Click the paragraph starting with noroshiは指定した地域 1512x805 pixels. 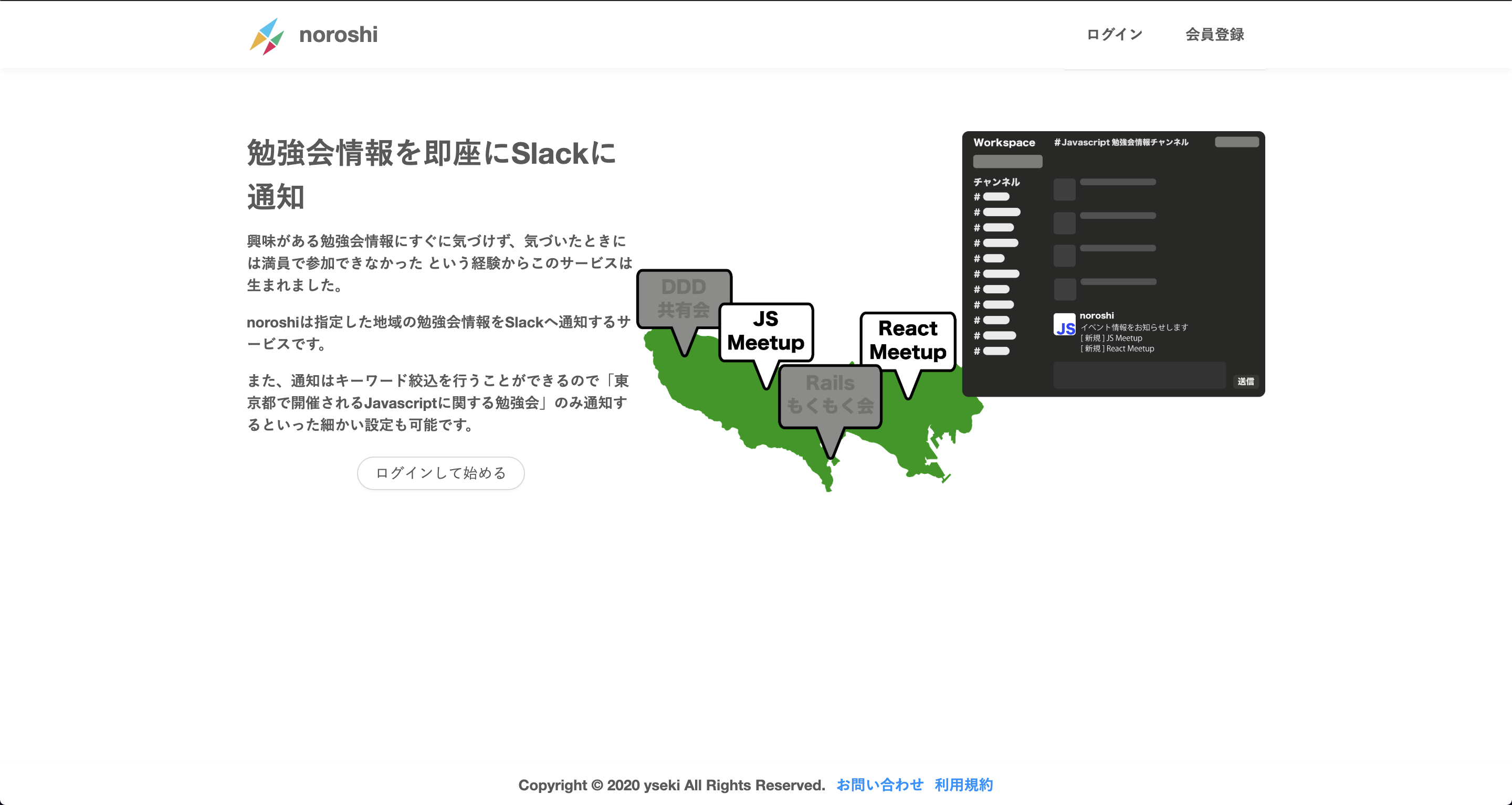click(x=438, y=333)
